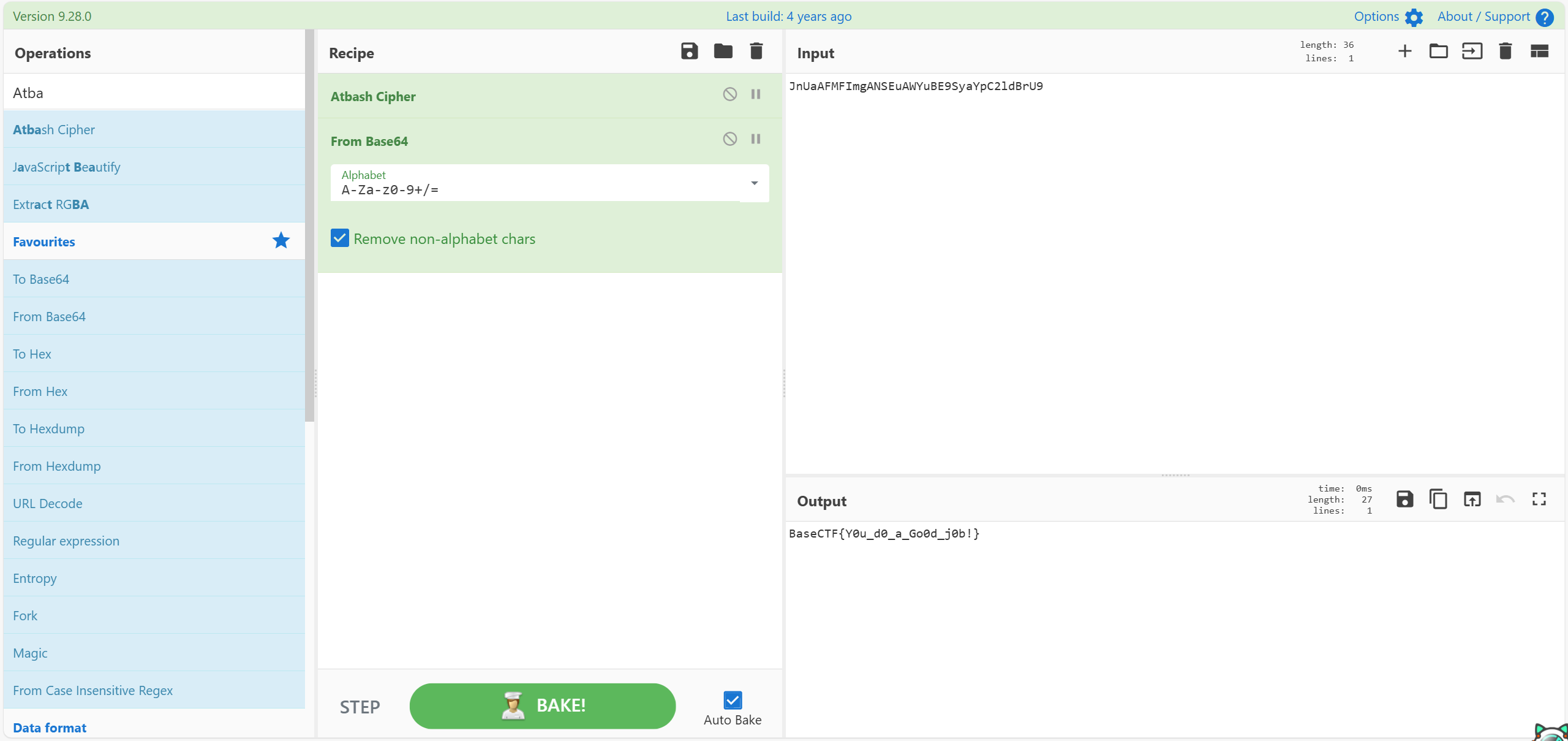The height and width of the screenshot is (741, 1568).
Task: Open the Alphabet dropdown
Action: (754, 183)
